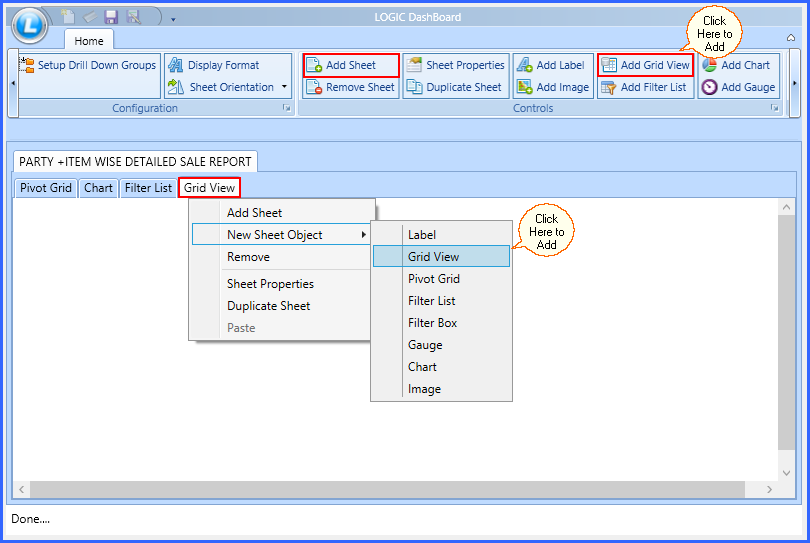Viewport: 810px width, 543px height.
Task: Select Chart in the submenu
Action: coord(442,367)
